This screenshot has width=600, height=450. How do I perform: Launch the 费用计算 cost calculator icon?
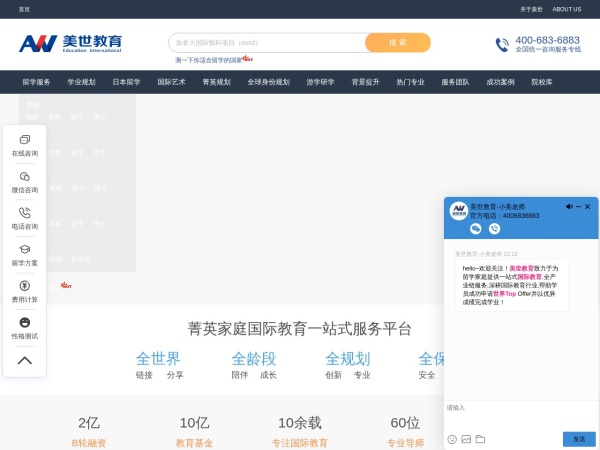tap(25, 286)
